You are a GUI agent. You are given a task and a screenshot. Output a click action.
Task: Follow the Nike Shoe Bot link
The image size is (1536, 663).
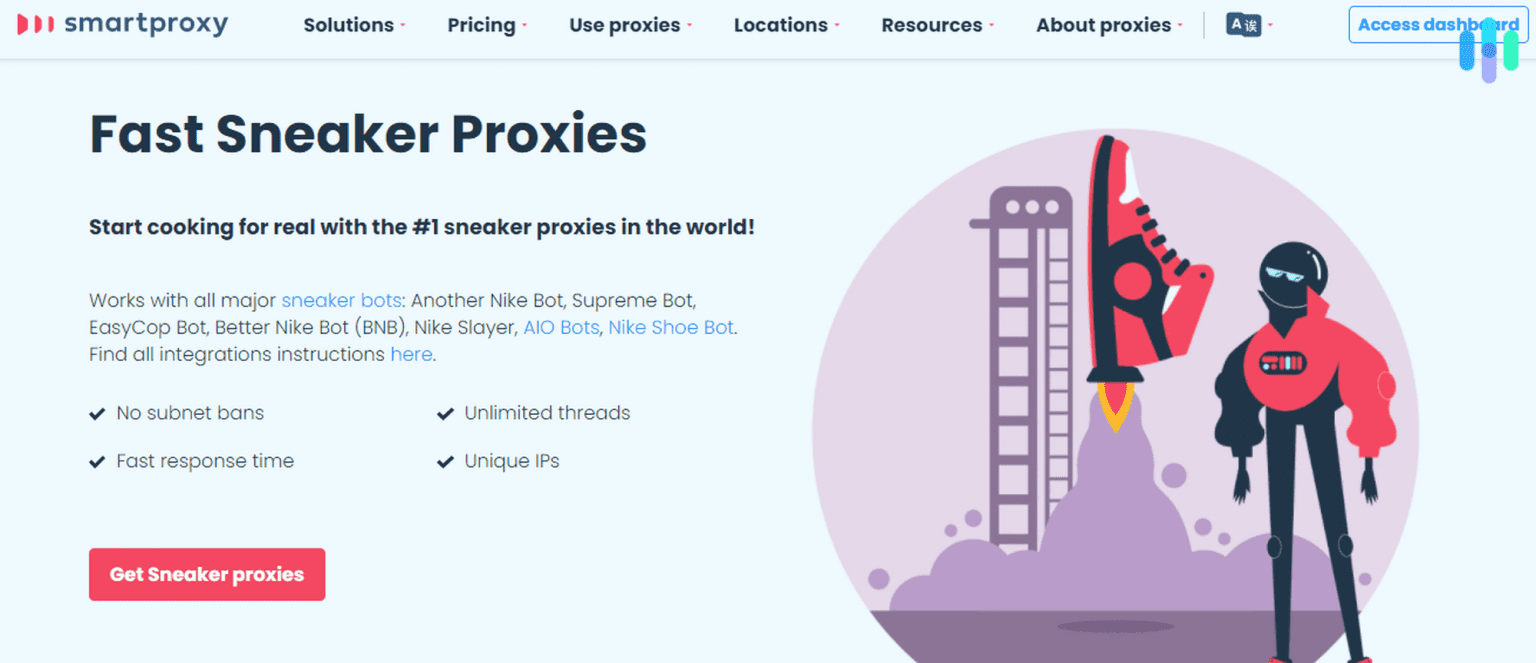pyautogui.click(x=670, y=327)
